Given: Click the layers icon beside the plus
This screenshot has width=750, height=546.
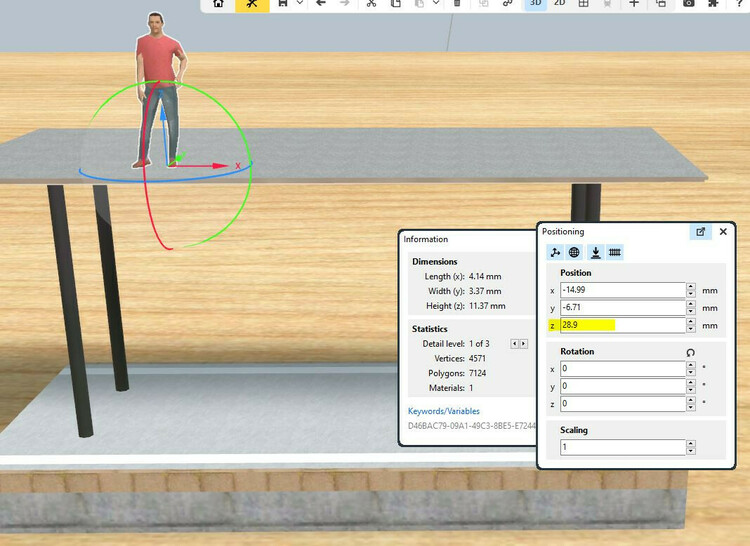Looking at the screenshot, I should [x=661, y=3].
